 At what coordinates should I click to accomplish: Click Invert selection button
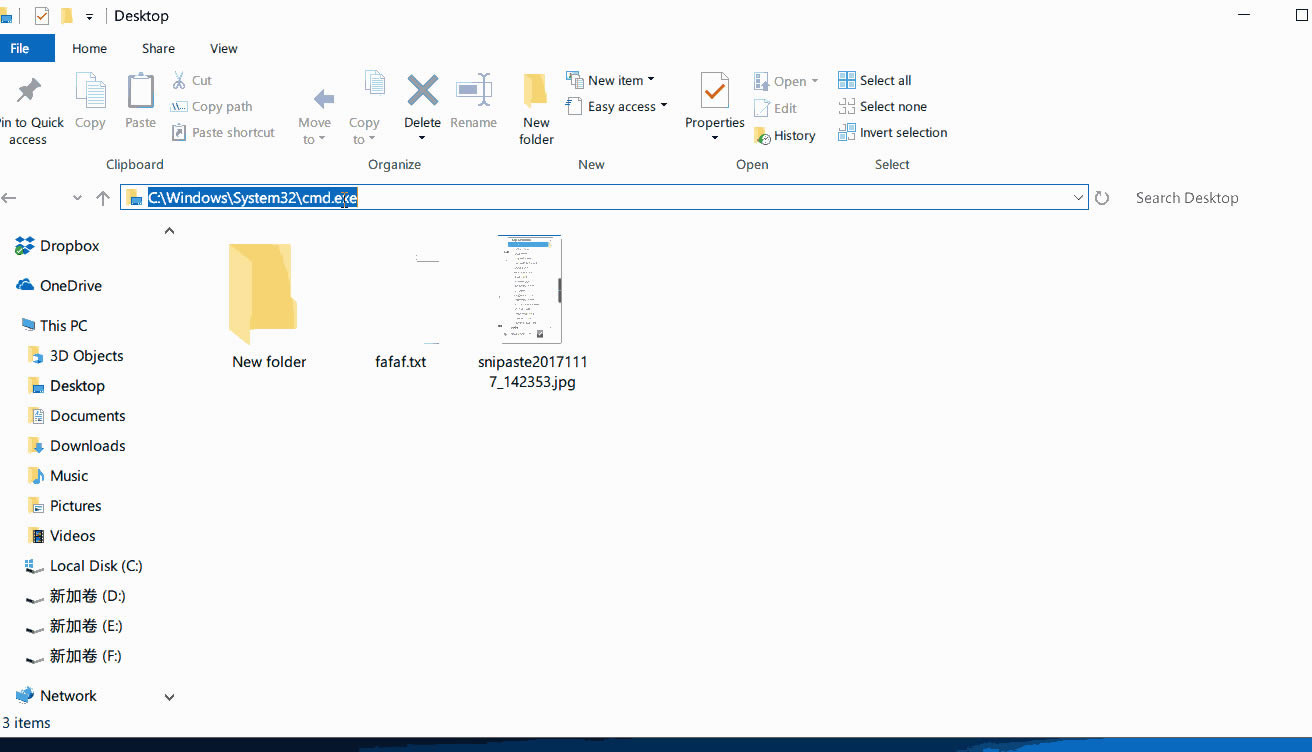[892, 132]
